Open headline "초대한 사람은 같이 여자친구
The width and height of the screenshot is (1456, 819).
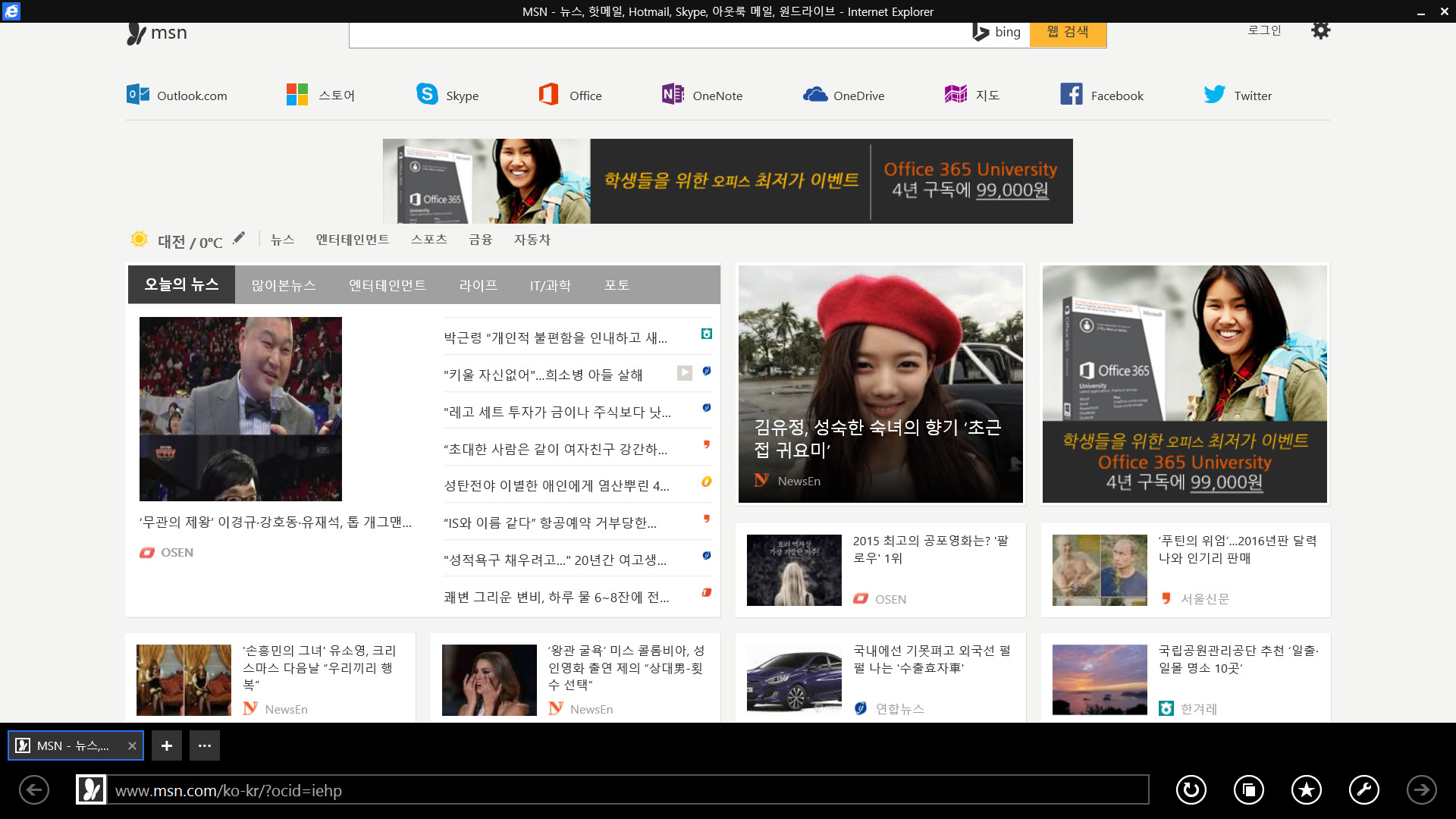(556, 449)
